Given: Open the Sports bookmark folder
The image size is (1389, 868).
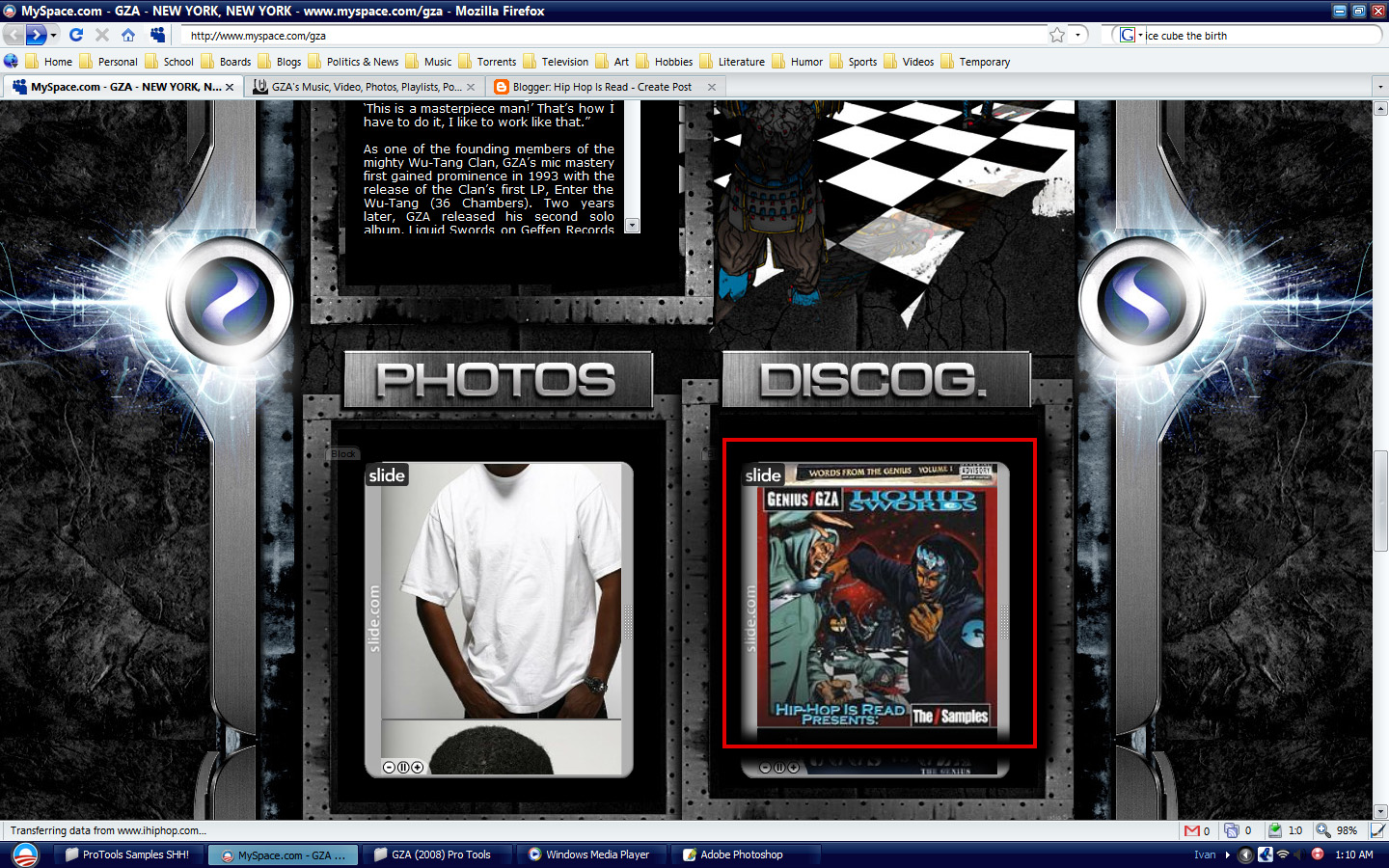Looking at the screenshot, I should (x=854, y=62).
